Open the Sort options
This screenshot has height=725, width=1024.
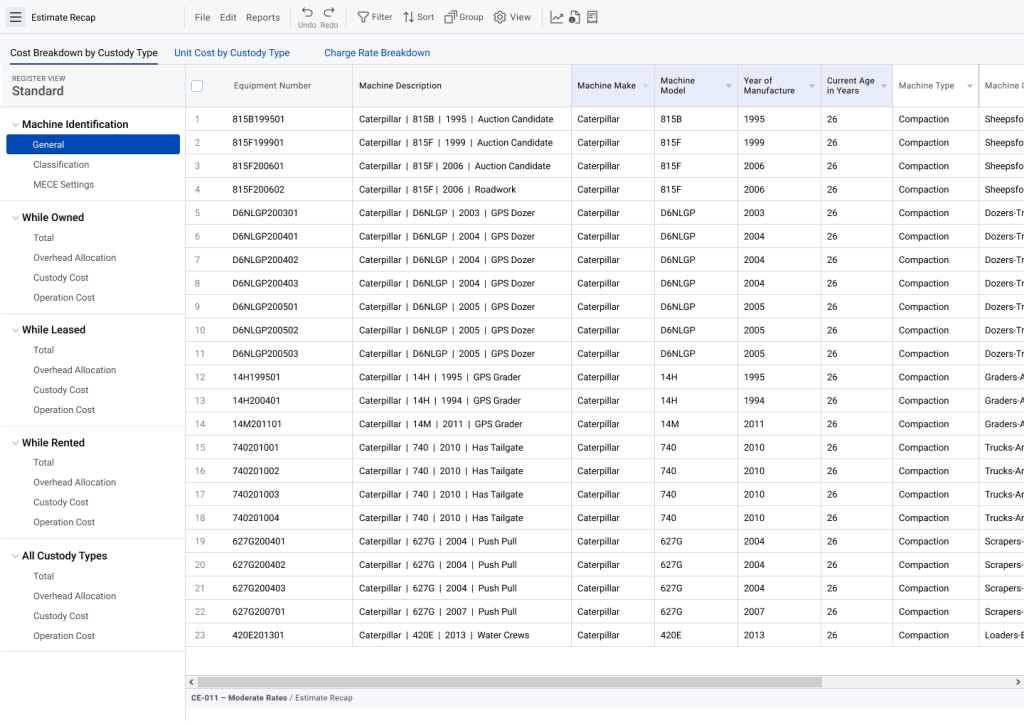point(418,17)
